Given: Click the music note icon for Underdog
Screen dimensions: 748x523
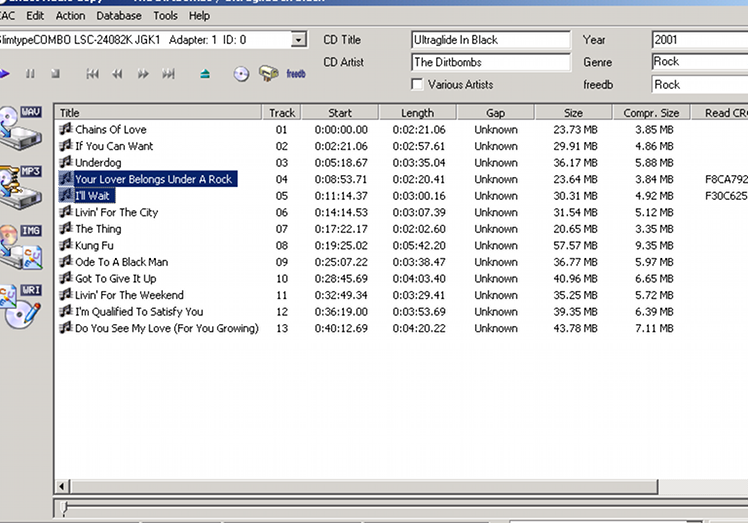Looking at the screenshot, I should tap(66, 162).
